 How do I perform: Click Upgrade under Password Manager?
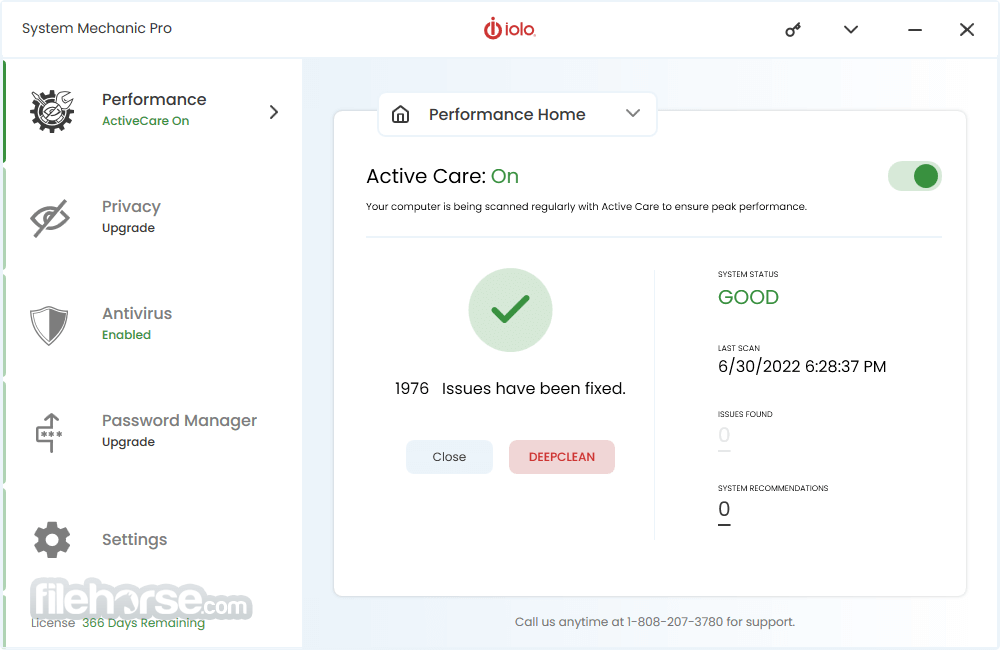[x=128, y=442]
